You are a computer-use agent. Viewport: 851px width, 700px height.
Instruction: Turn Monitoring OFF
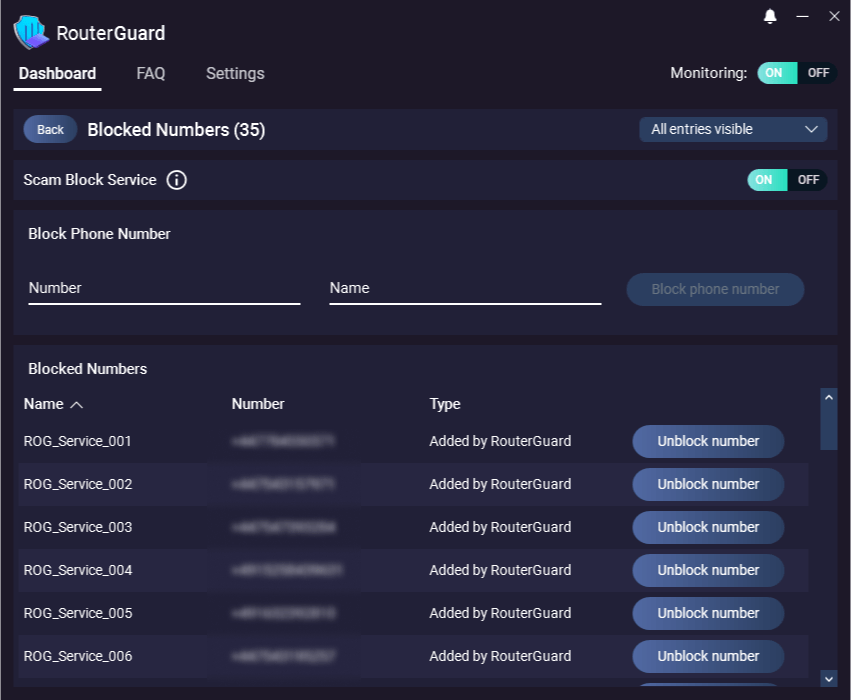(x=817, y=72)
